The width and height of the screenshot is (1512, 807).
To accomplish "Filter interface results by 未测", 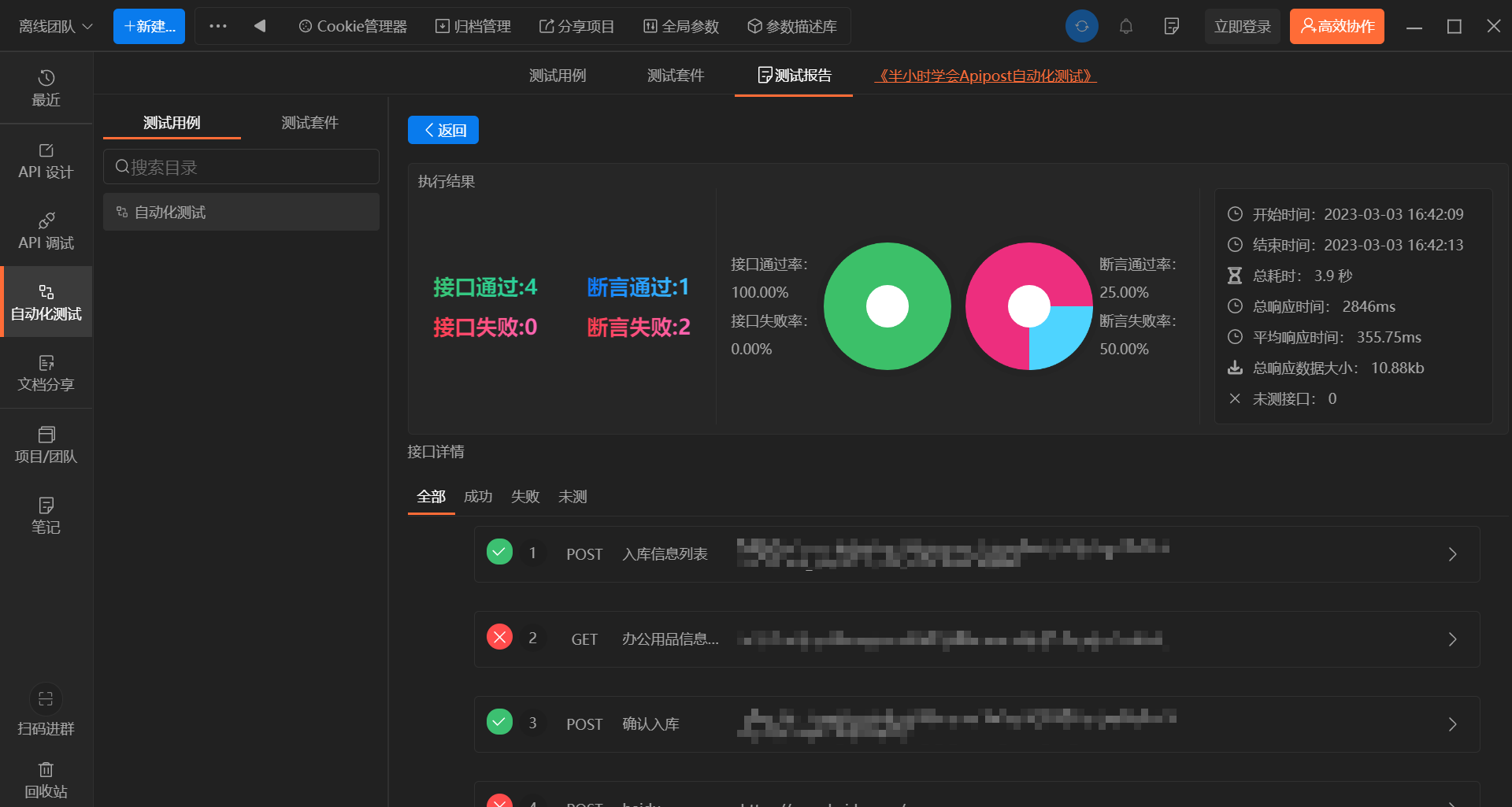I will [x=573, y=497].
